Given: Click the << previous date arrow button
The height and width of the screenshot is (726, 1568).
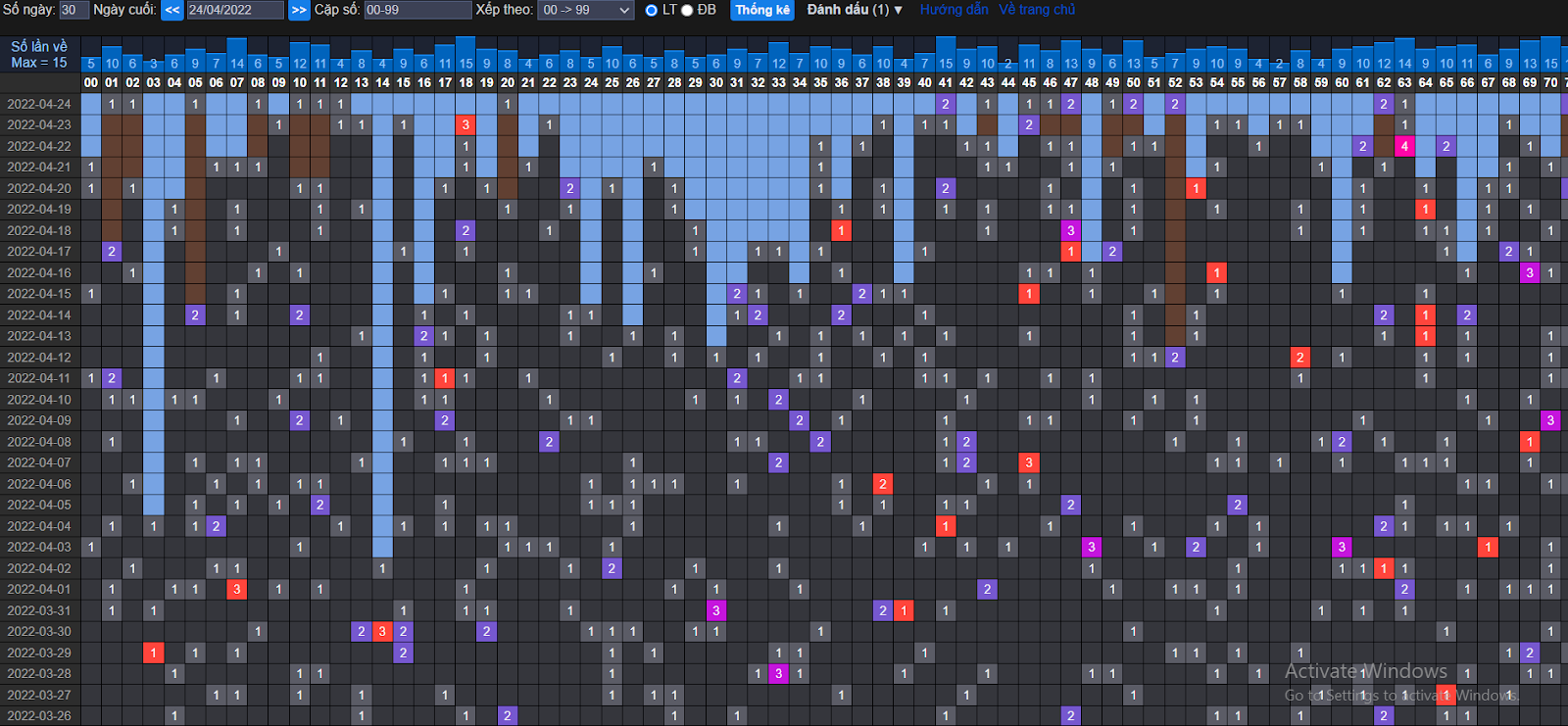Looking at the screenshot, I should coord(171,10).
